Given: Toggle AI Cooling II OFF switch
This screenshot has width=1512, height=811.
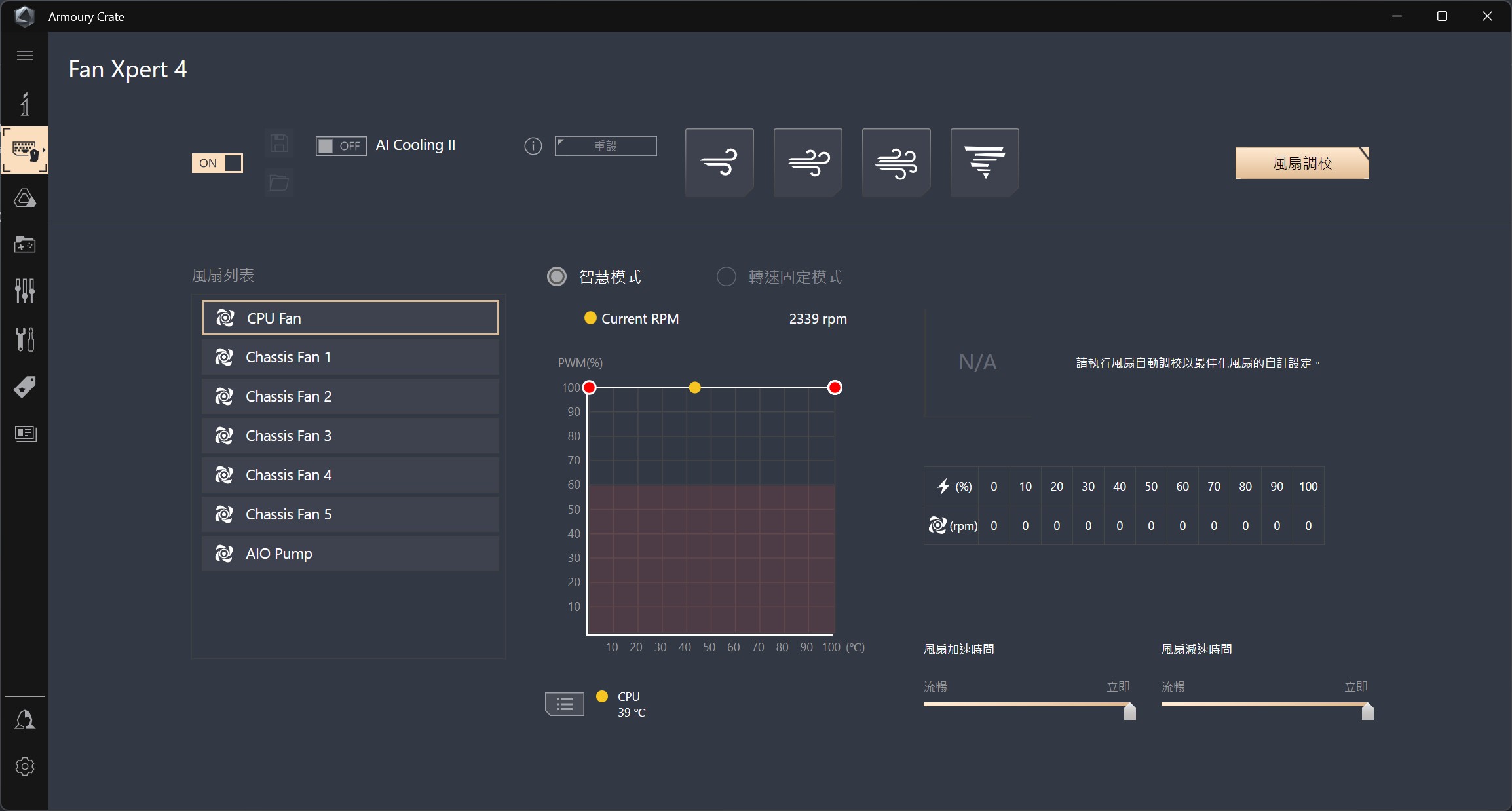Looking at the screenshot, I should [341, 145].
